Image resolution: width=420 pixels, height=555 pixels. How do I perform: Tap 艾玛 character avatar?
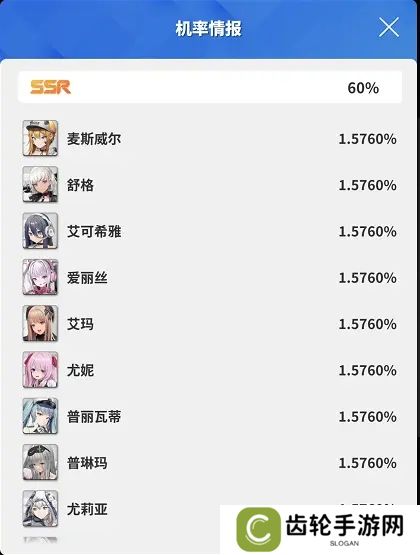40,324
